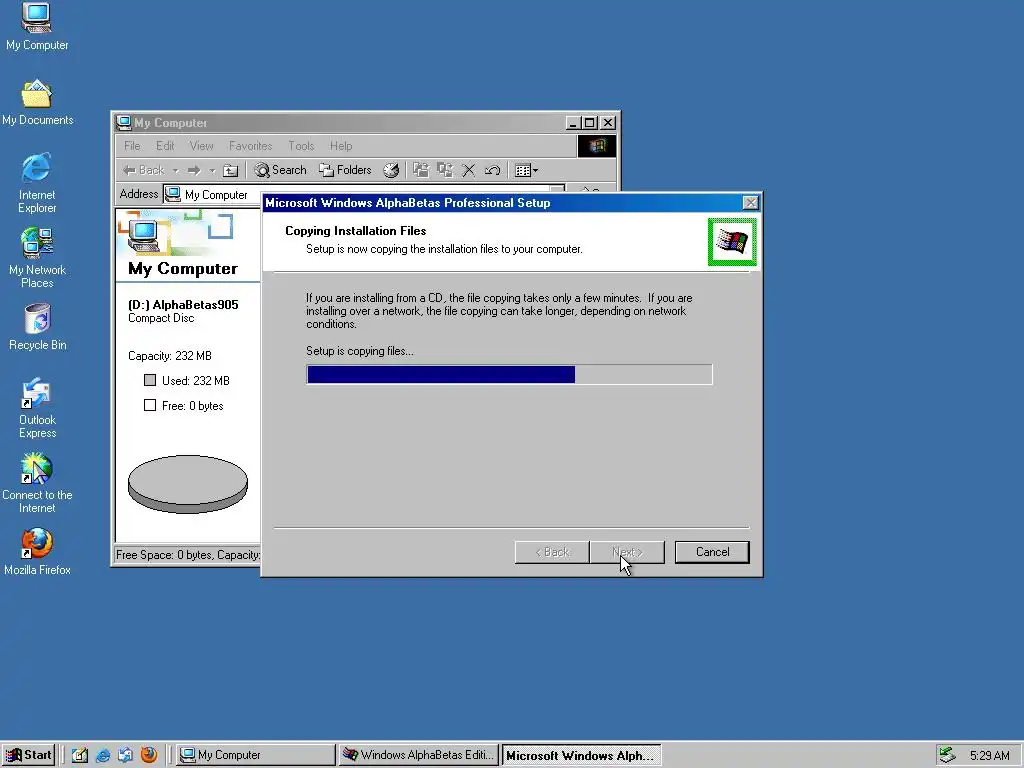Click Back button in My Computer toolbar
This screenshot has height=768, width=1024.
pyautogui.click(x=144, y=170)
